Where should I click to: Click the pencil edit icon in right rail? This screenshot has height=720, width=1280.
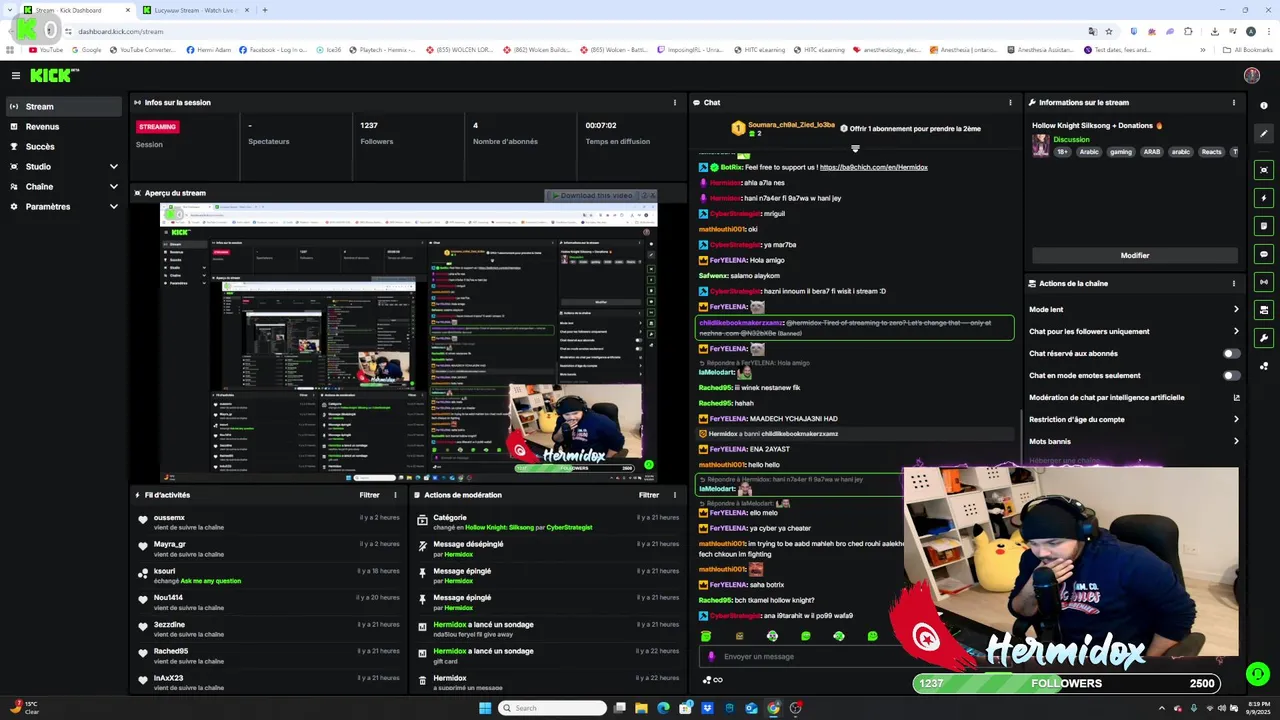[1264, 134]
